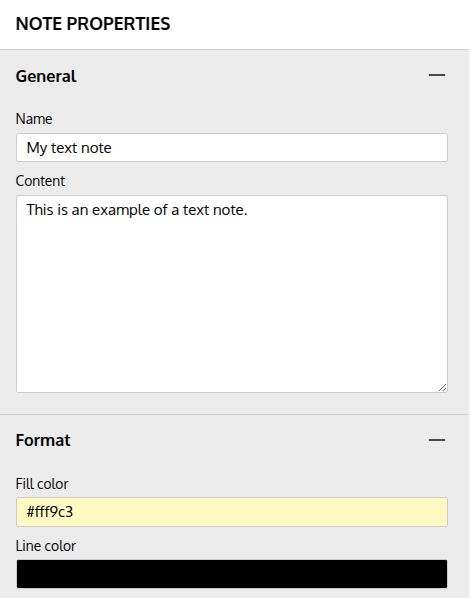Image resolution: width=470 pixels, height=598 pixels.
Task: Collapse the General section using its minus icon
Action: 437,75
